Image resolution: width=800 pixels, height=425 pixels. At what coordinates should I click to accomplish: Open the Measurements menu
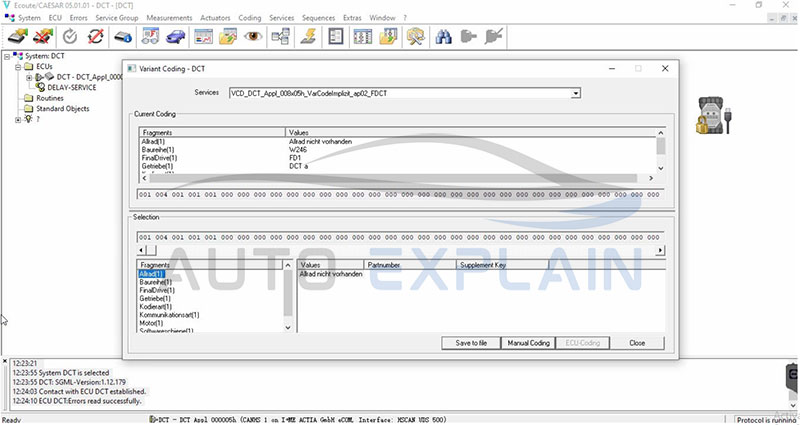[169, 18]
